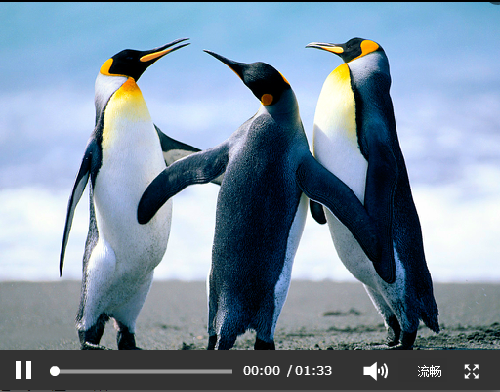Enter fullscreen with the expand arrows icon
Screen dimensions: 500x392
472,371
